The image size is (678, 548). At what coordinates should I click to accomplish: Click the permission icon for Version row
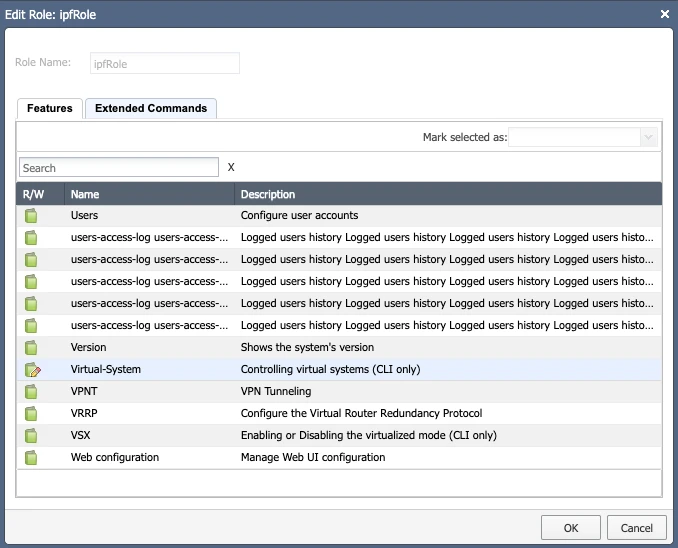(32, 348)
